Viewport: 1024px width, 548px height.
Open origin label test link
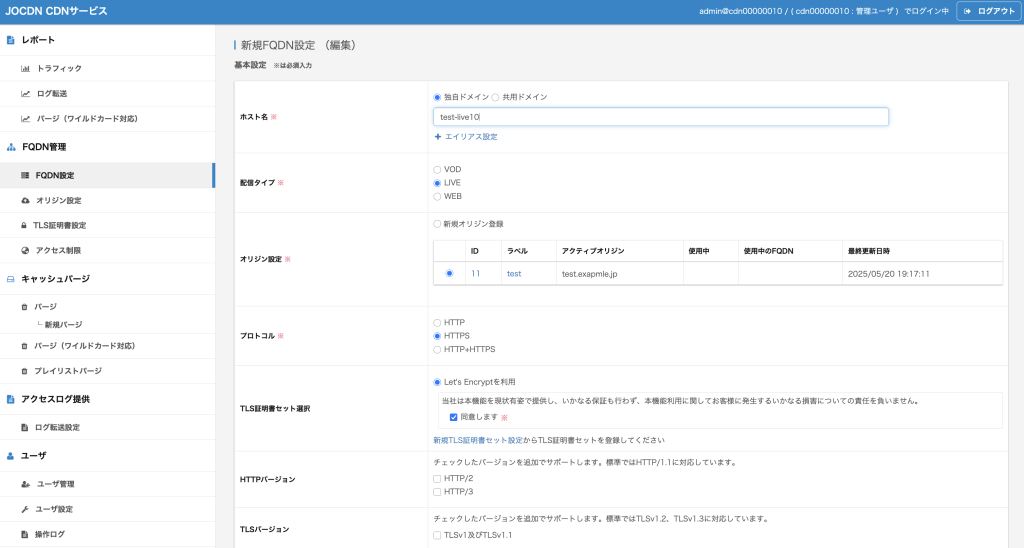pos(514,274)
